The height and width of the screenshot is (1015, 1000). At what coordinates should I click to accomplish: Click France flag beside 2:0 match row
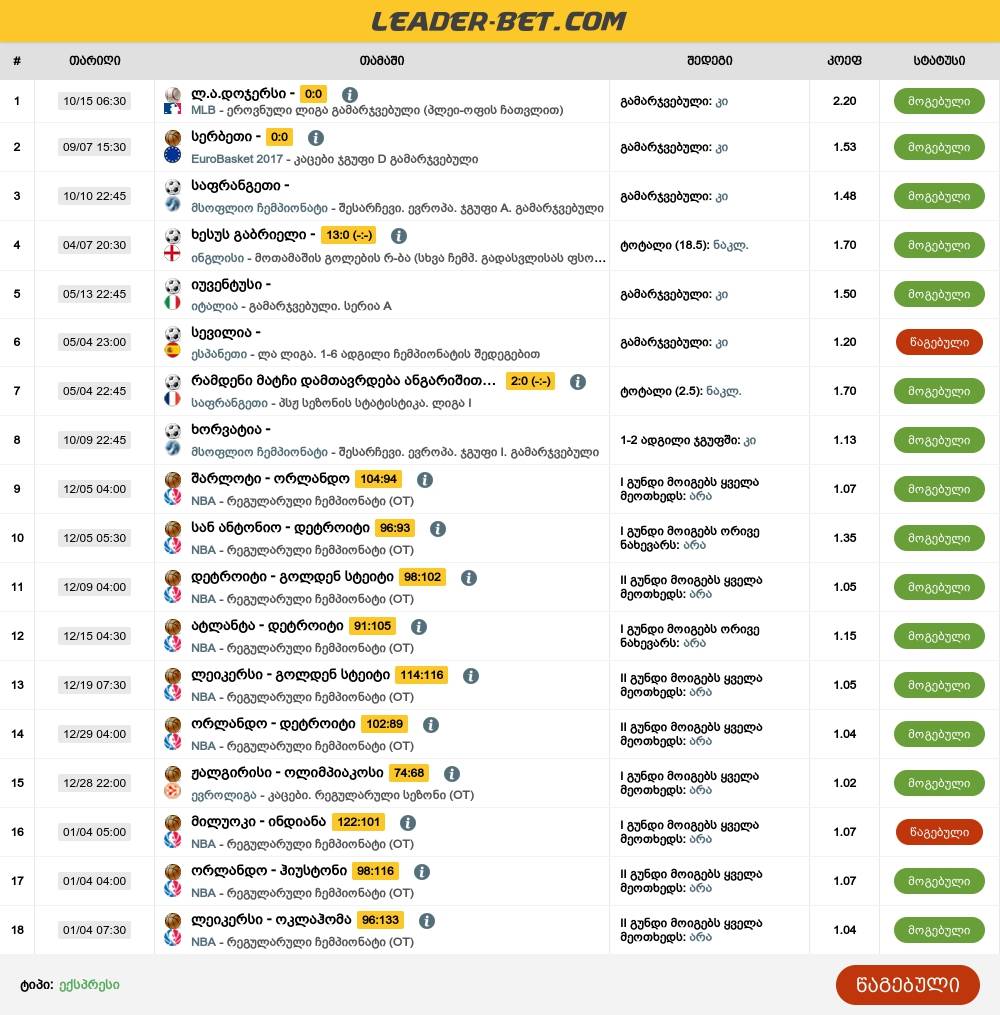click(172, 399)
